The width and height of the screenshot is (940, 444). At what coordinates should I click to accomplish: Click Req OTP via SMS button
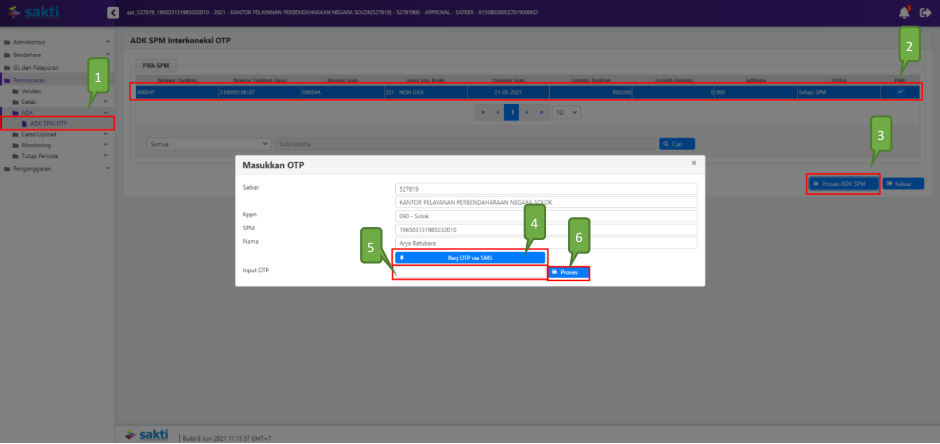(x=470, y=257)
